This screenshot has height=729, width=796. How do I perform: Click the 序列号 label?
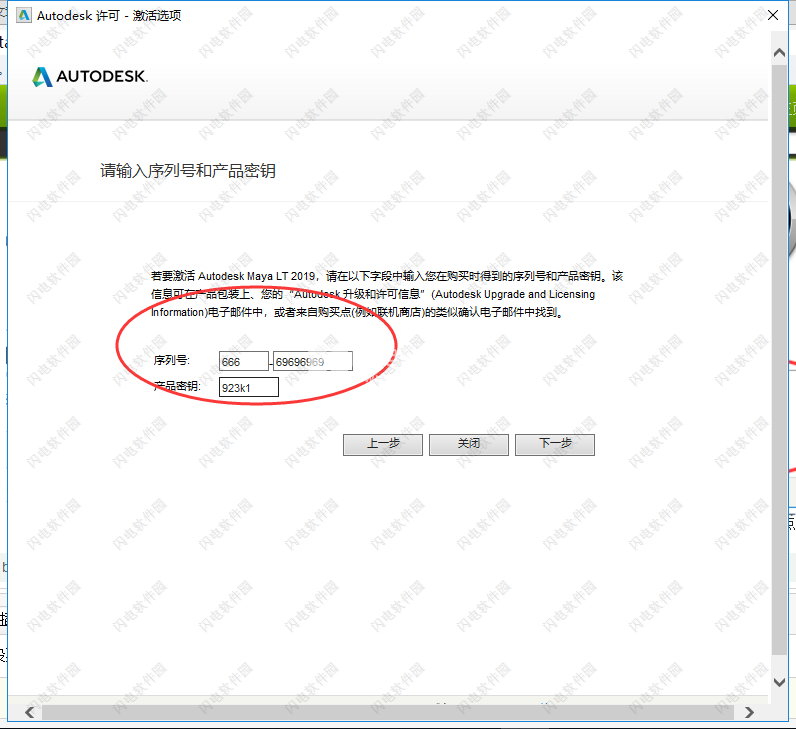(172, 360)
